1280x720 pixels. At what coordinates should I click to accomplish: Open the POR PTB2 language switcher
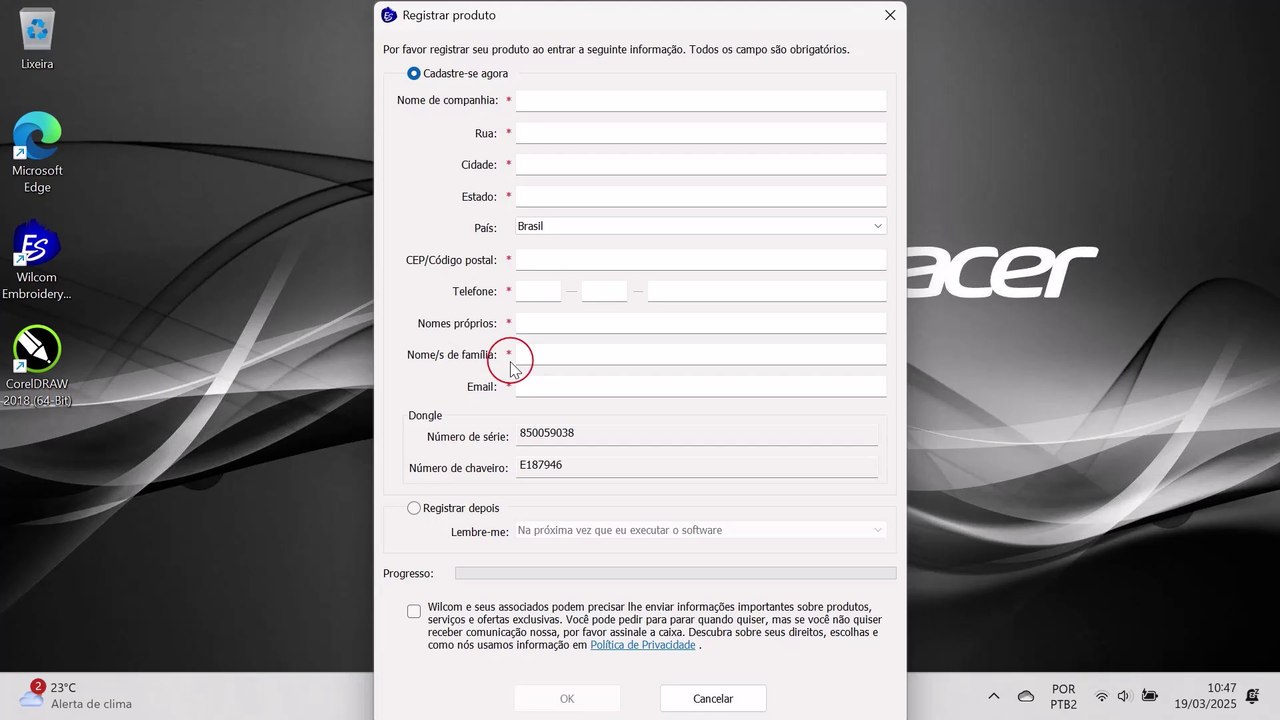tap(1064, 696)
